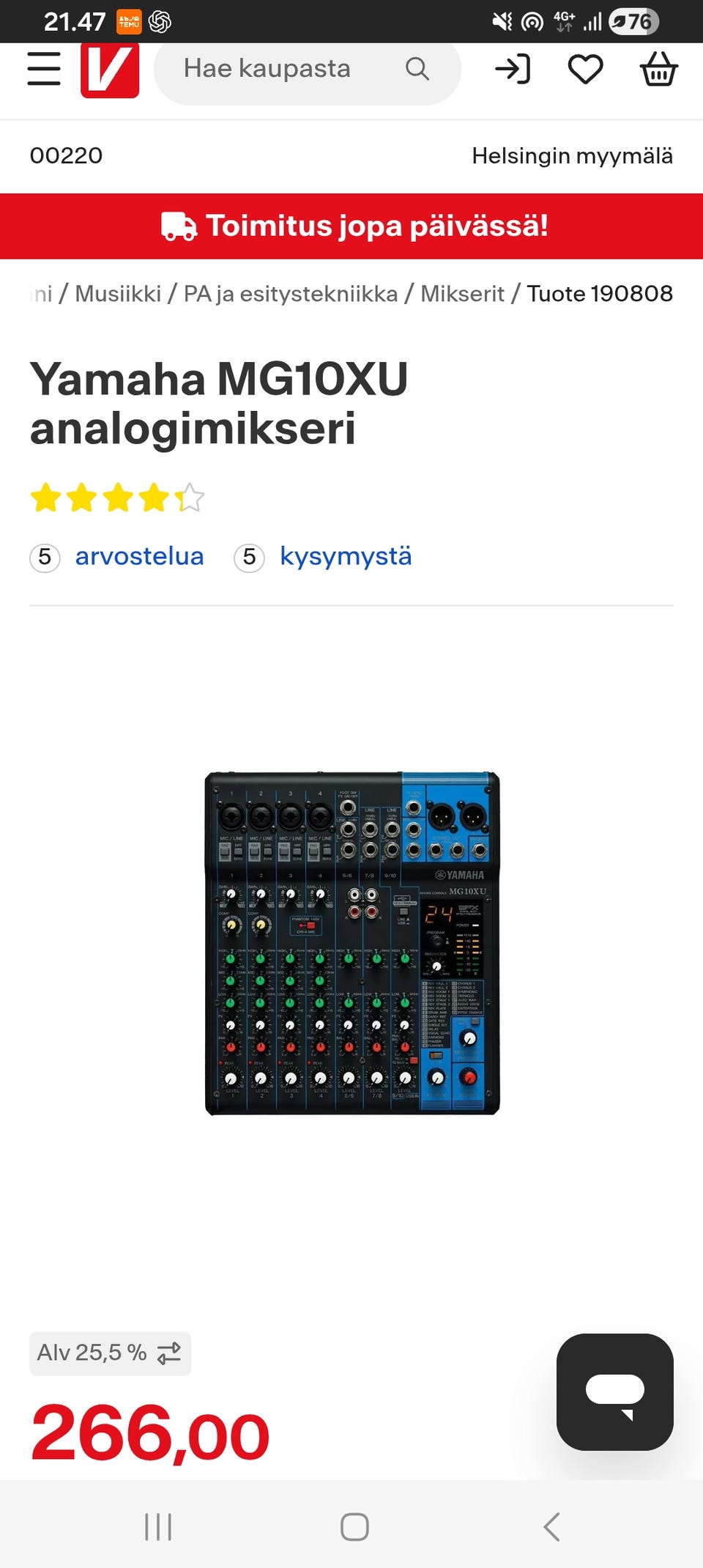Change postal code 00220
The height and width of the screenshot is (1568, 703).
[x=66, y=155]
